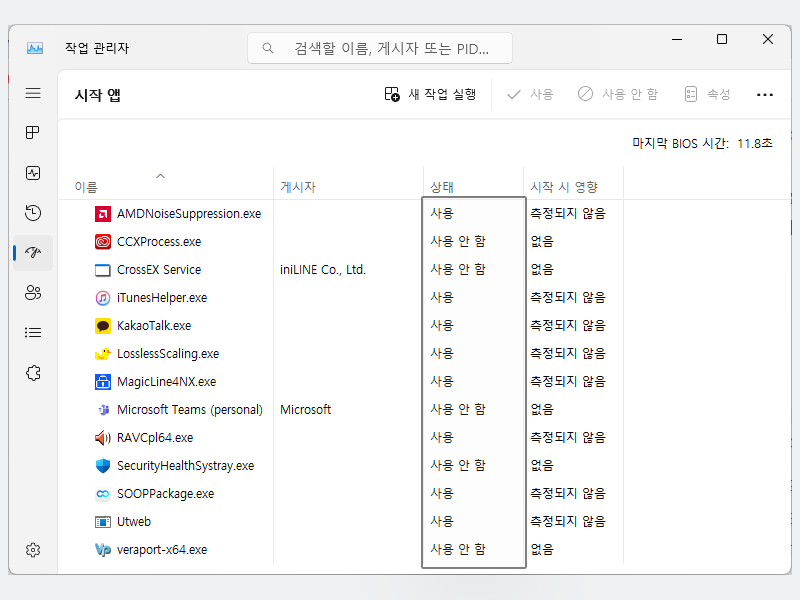
Task: Open the Details page
Action: (33, 332)
